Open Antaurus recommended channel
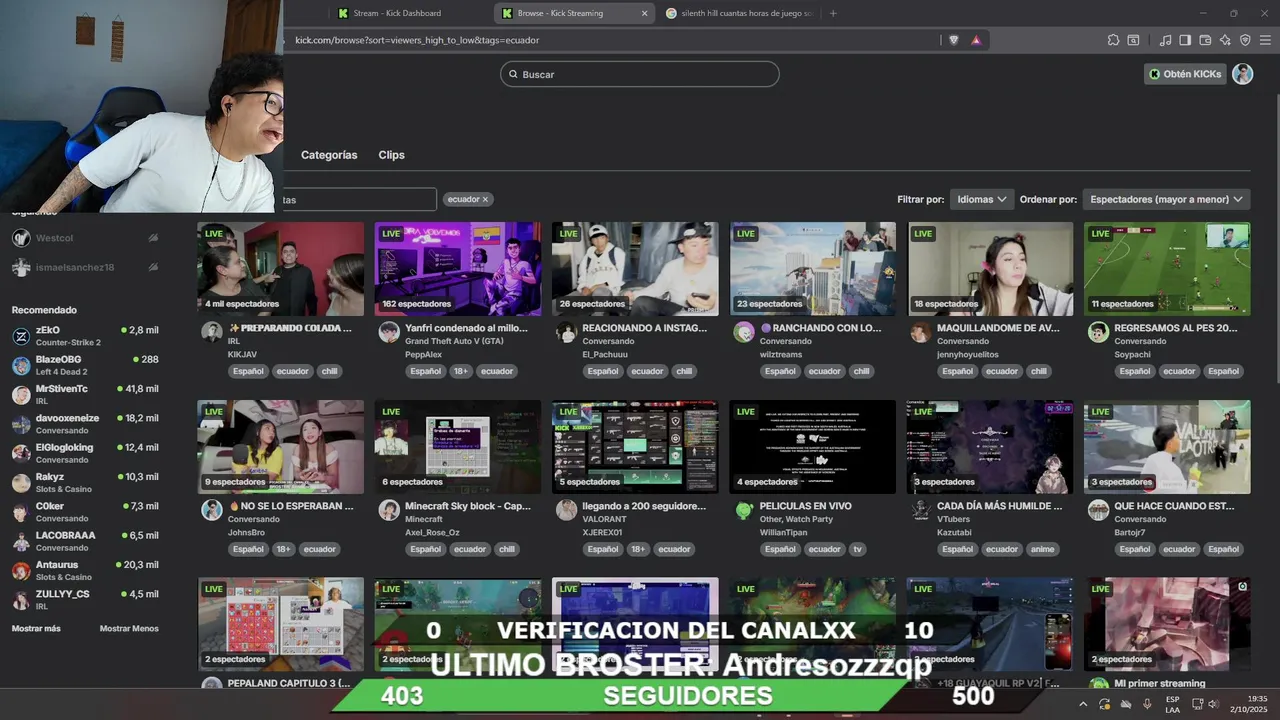Screen dimensions: 1280x720 tap(85, 570)
